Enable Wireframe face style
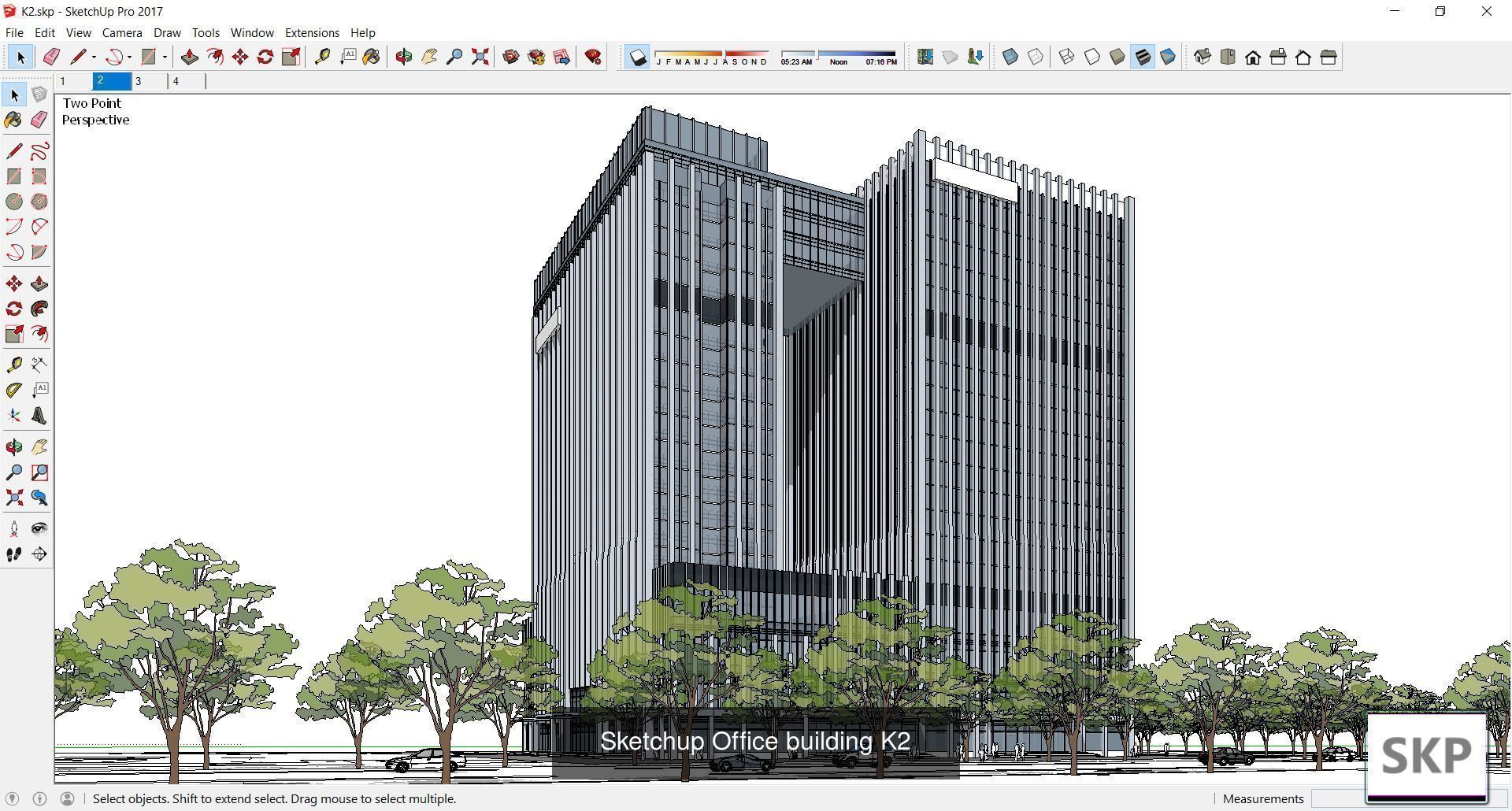Viewport: 1512px width, 811px height. tap(1067, 57)
